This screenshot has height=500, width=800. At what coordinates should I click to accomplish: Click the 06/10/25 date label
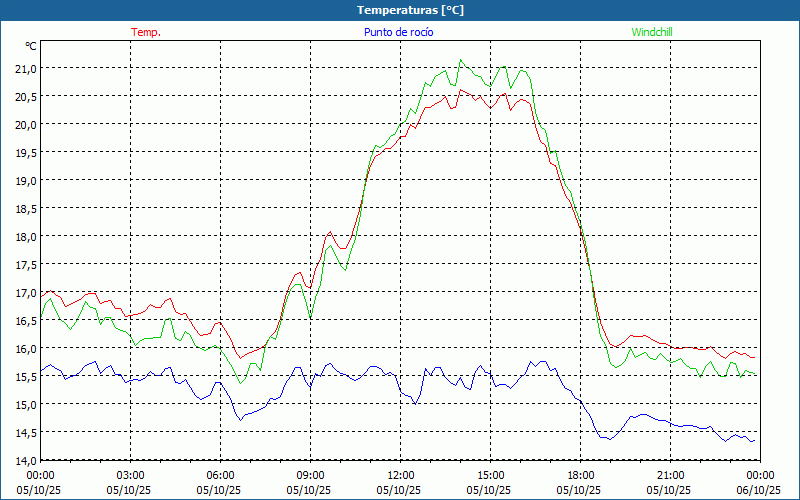759,490
